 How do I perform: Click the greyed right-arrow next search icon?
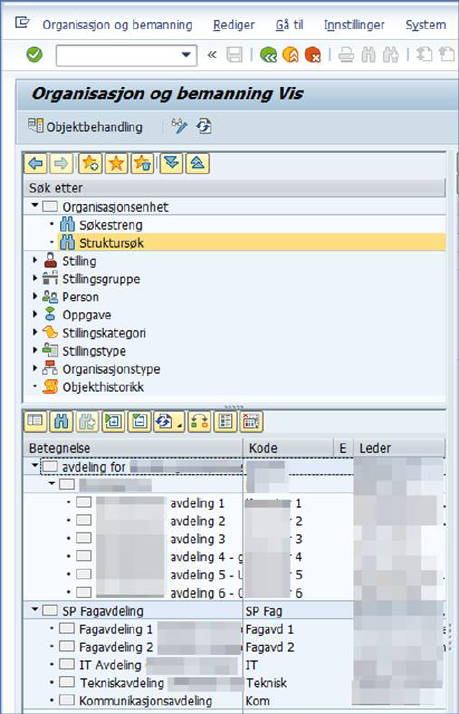[x=61, y=163]
